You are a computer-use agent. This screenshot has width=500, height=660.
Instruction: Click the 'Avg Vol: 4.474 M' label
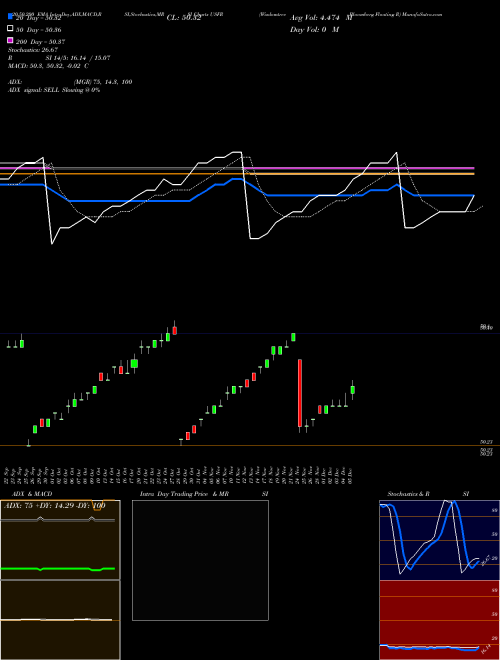(x=321, y=18)
